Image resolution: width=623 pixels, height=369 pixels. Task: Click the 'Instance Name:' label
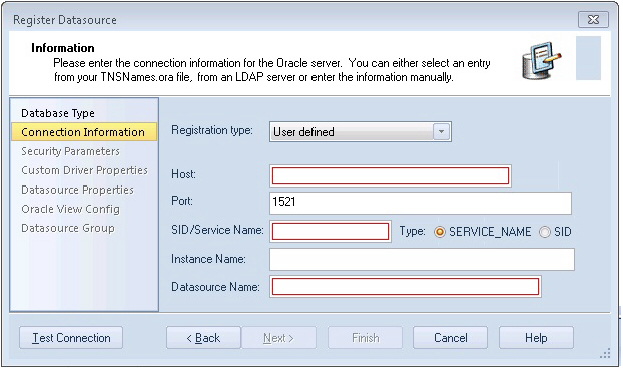[x=208, y=259]
